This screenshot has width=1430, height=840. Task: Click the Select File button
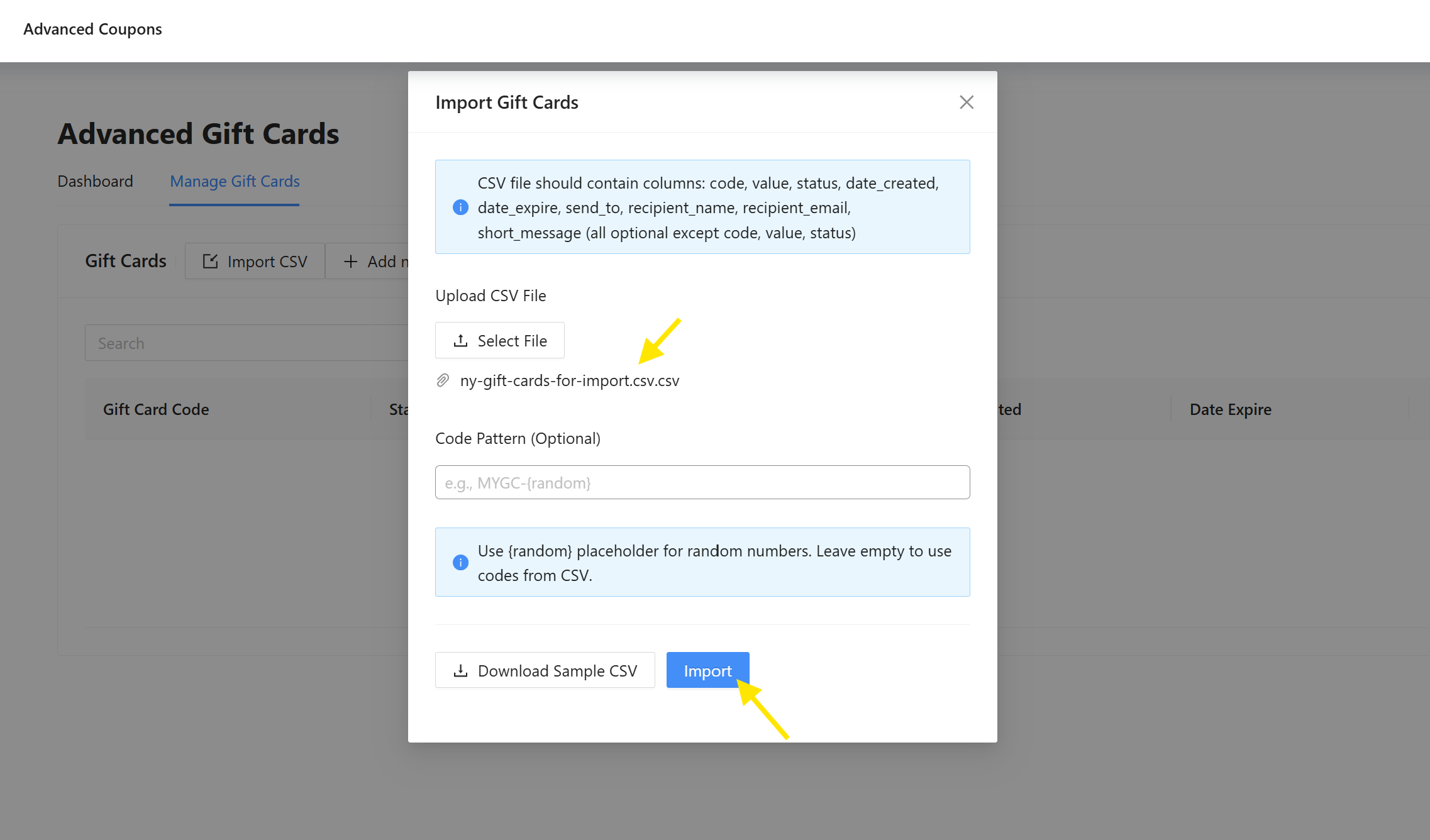click(x=499, y=341)
